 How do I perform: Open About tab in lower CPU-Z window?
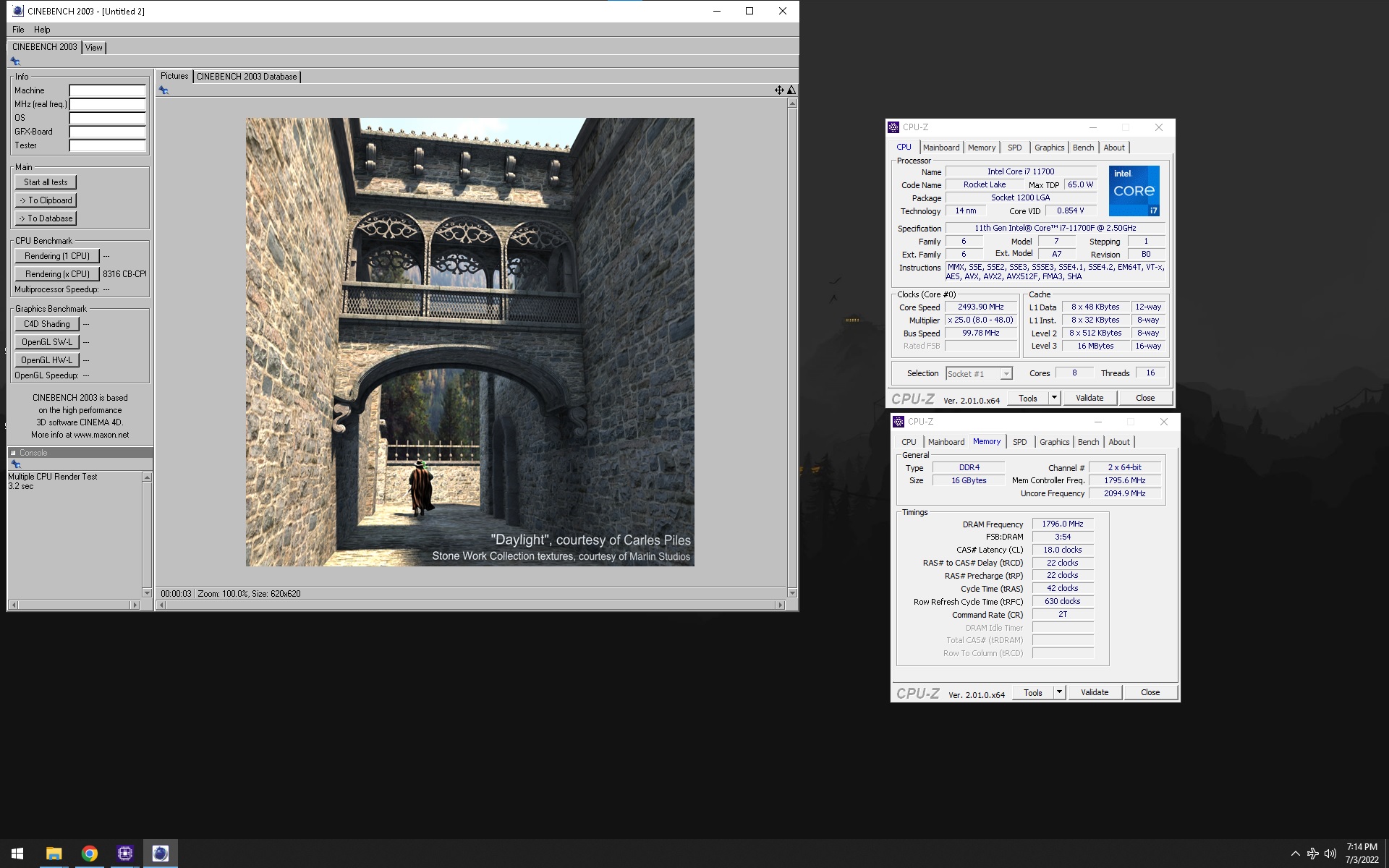[1119, 442]
